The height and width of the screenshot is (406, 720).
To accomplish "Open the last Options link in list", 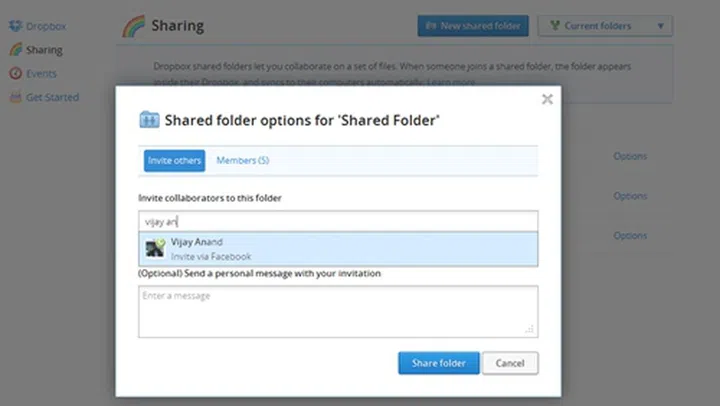I will pos(630,236).
